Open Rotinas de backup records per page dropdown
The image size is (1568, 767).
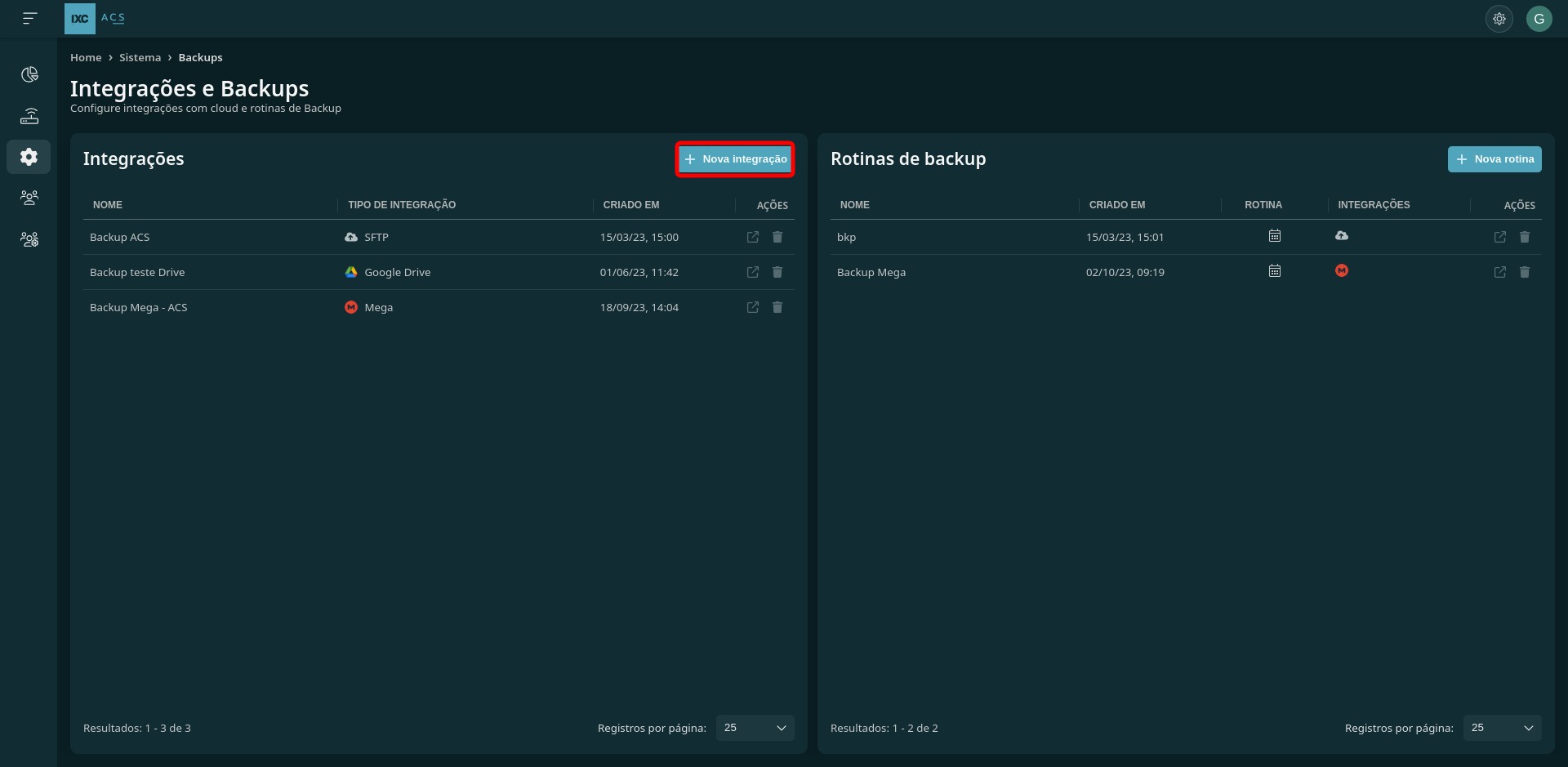click(1502, 728)
